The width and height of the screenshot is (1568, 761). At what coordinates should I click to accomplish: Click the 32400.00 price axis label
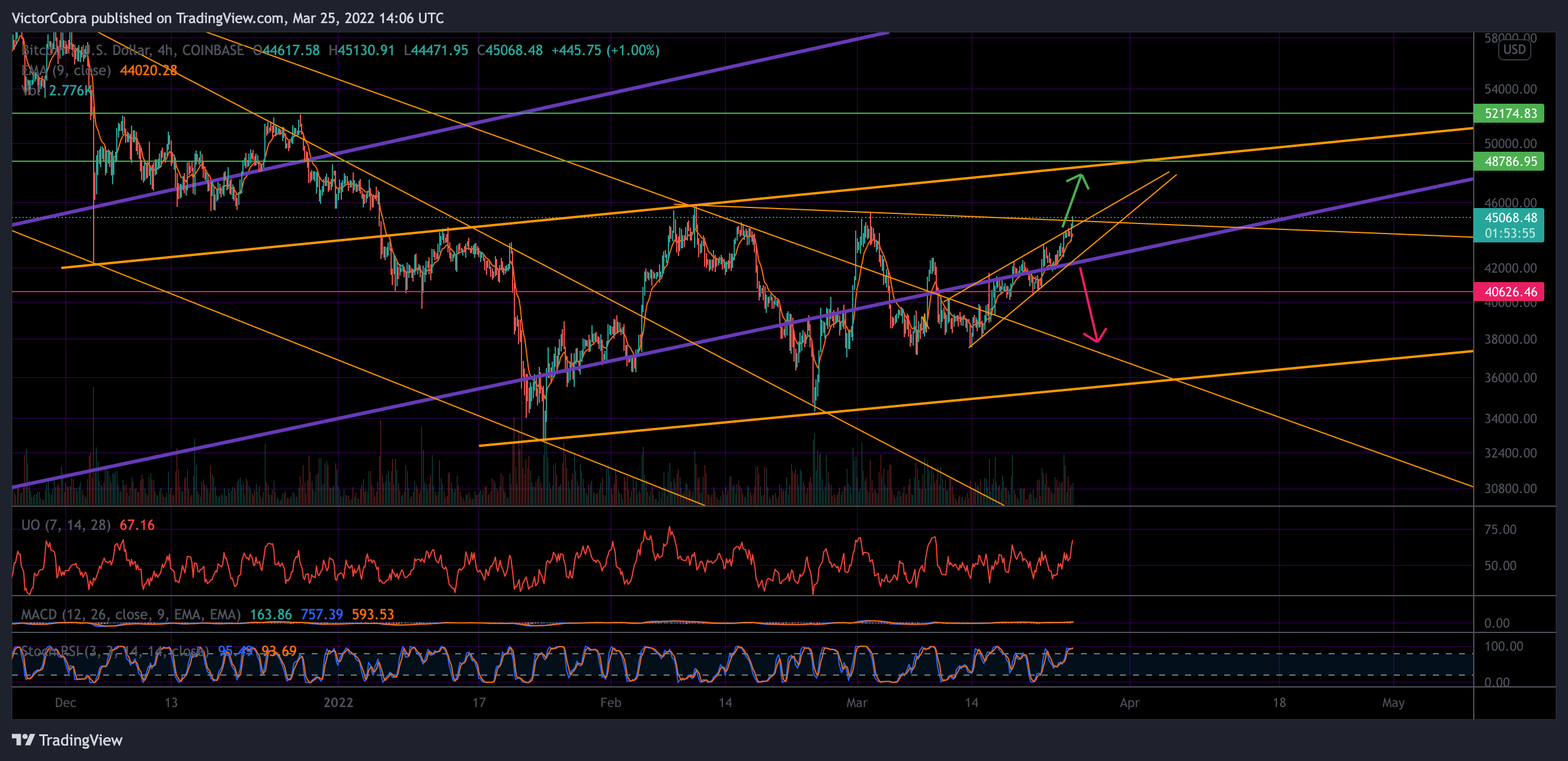pos(1510,453)
